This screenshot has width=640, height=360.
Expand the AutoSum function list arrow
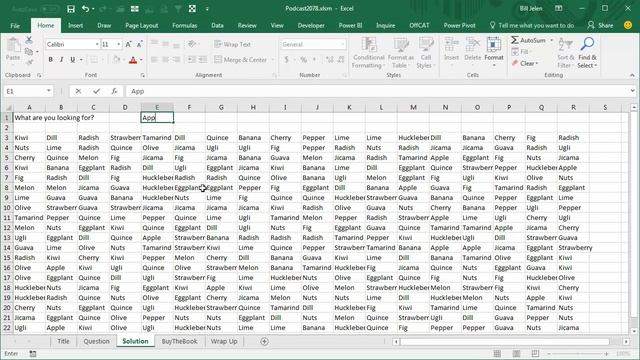click(x=551, y=40)
